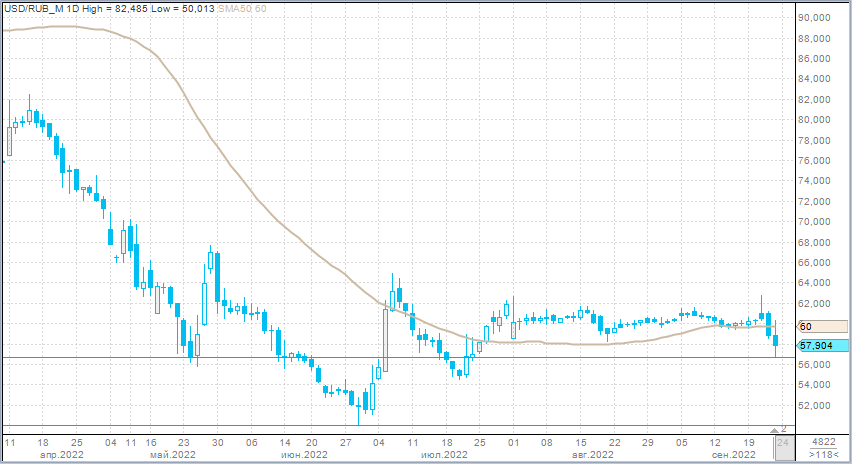Click the SMA50 60 indicator label

pos(242,9)
